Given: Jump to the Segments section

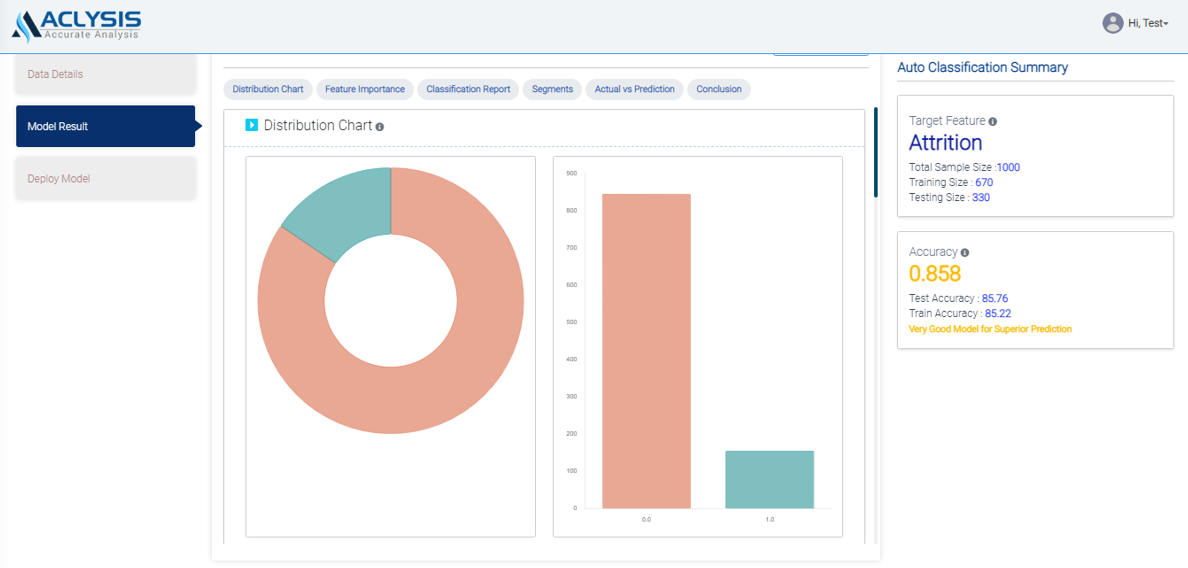Looking at the screenshot, I should 552,89.
